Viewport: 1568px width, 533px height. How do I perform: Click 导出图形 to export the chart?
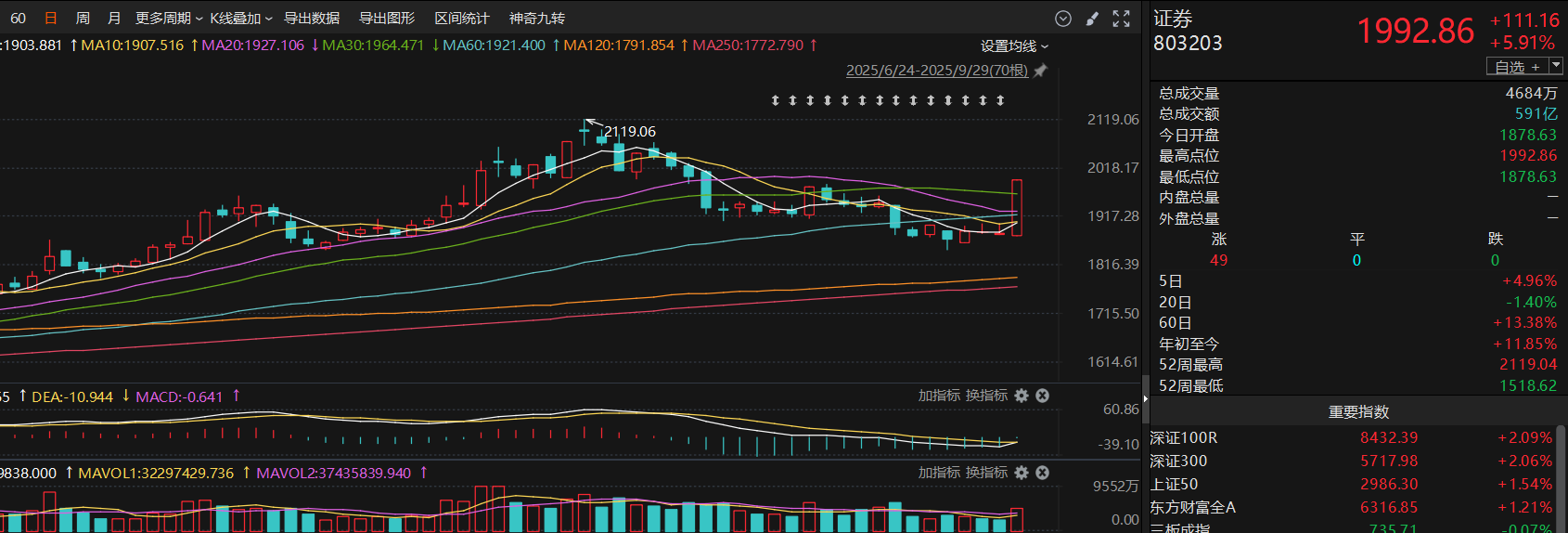coord(387,19)
